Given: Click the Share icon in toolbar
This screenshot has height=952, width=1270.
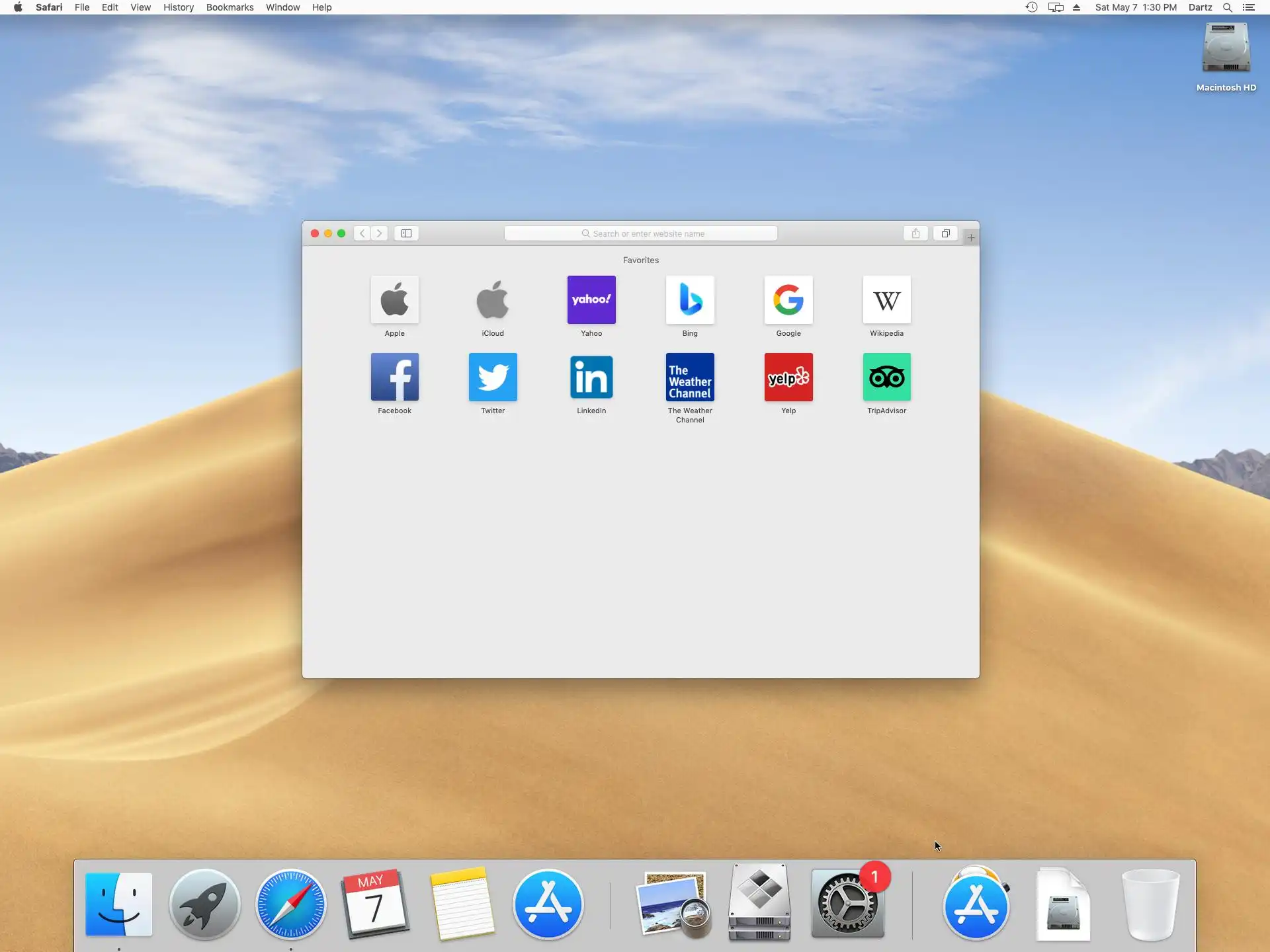Looking at the screenshot, I should pos(915,233).
